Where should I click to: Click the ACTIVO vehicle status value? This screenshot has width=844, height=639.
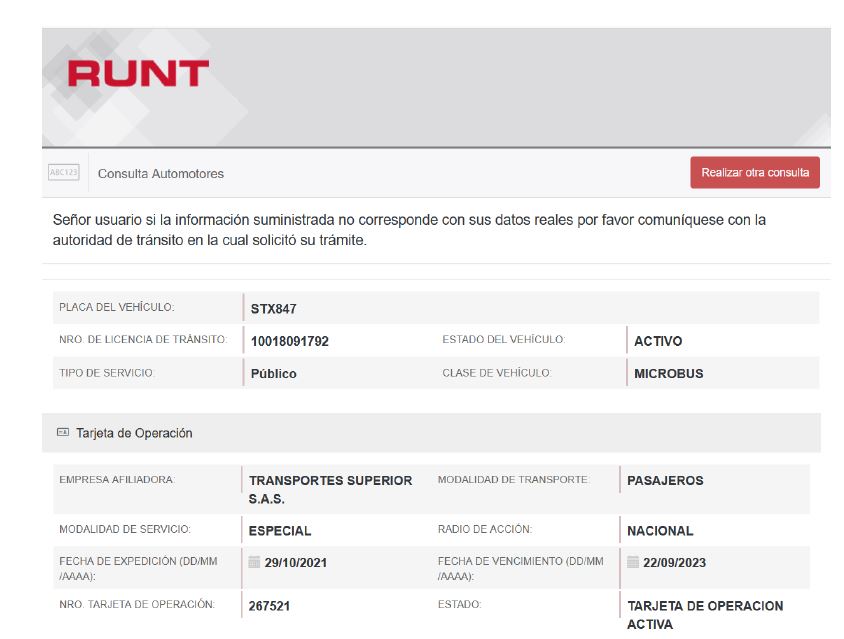pyautogui.click(x=658, y=341)
